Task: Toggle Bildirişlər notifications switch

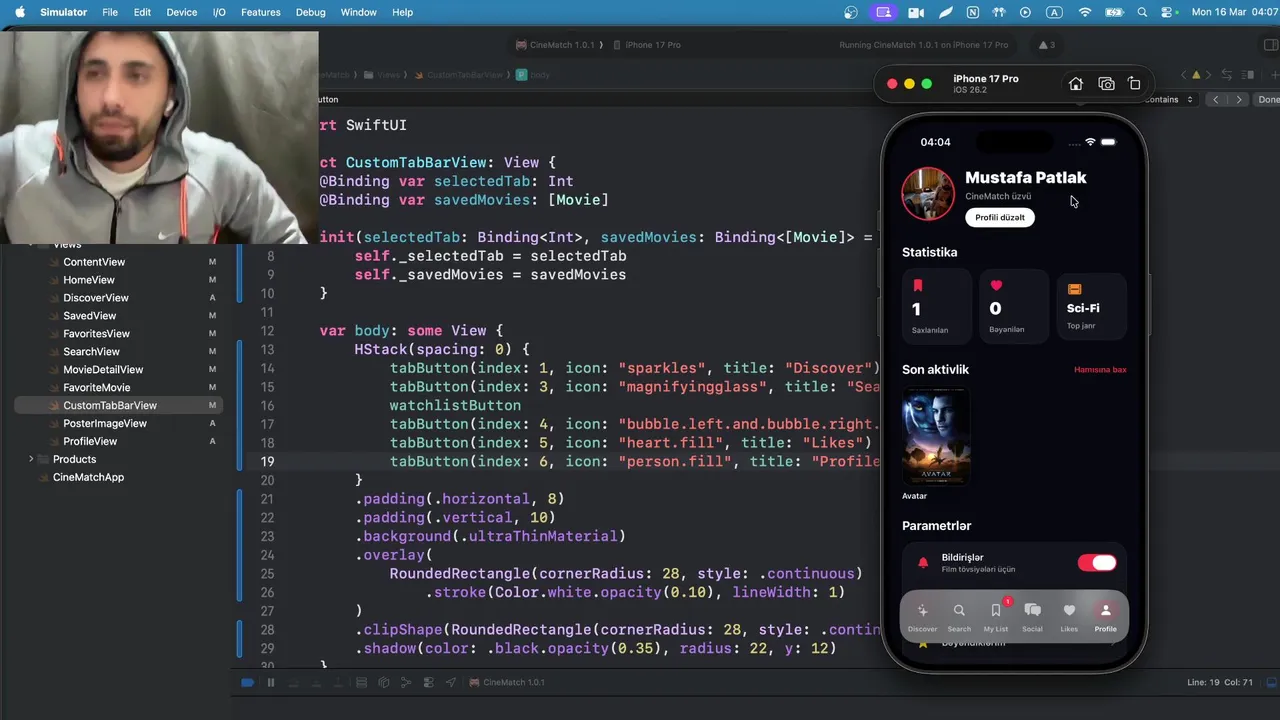Action: click(1097, 563)
